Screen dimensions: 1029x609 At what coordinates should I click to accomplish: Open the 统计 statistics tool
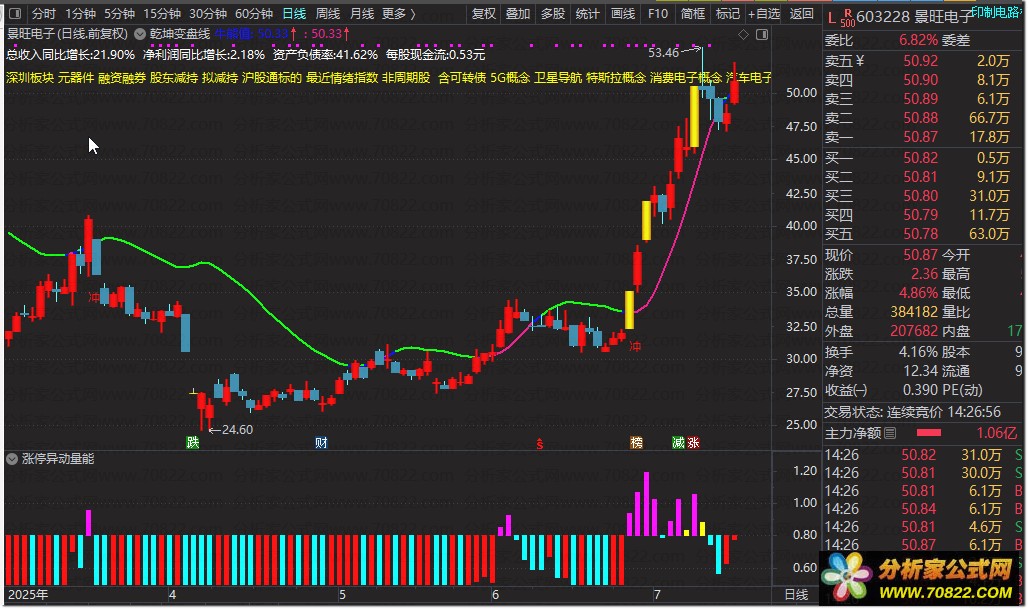[x=587, y=13]
